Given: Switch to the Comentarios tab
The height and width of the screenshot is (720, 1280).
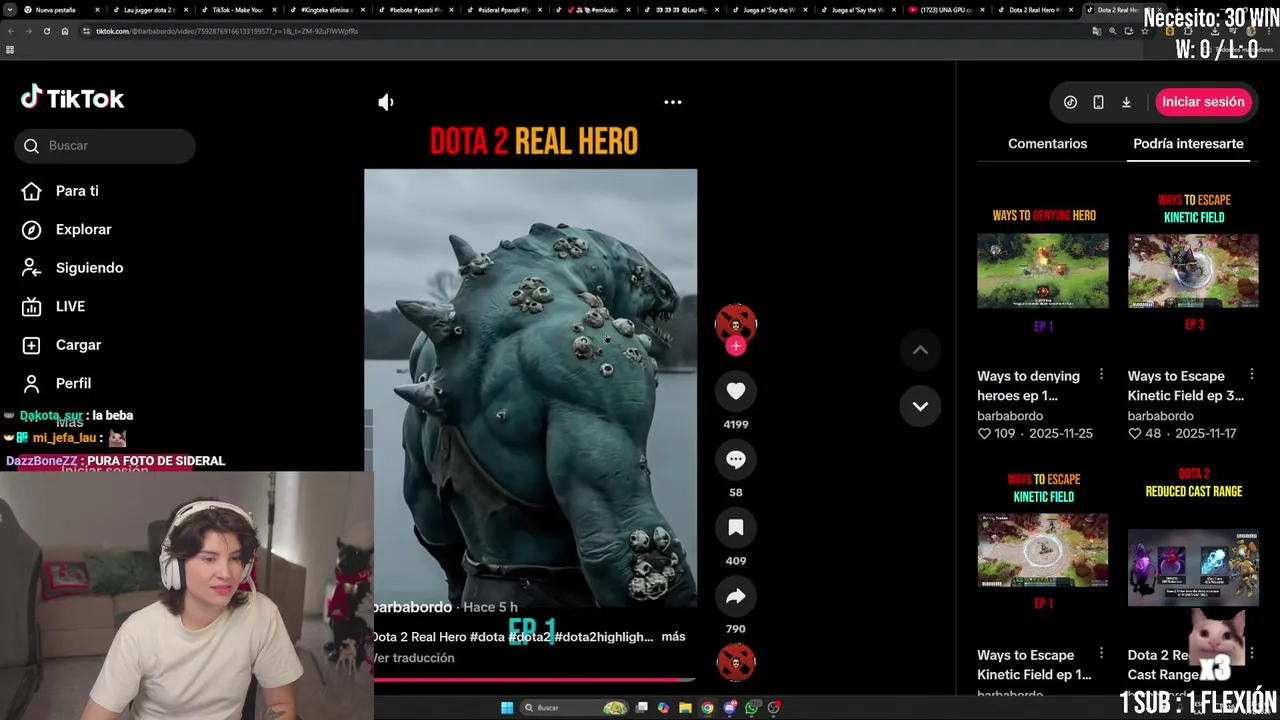Looking at the screenshot, I should tap(1047, 144).
